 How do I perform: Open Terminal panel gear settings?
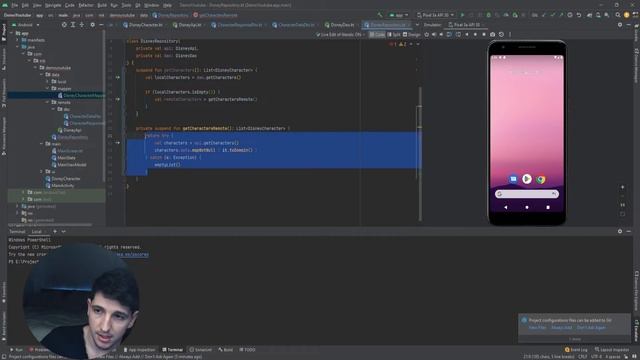click(x=620, y=231)
